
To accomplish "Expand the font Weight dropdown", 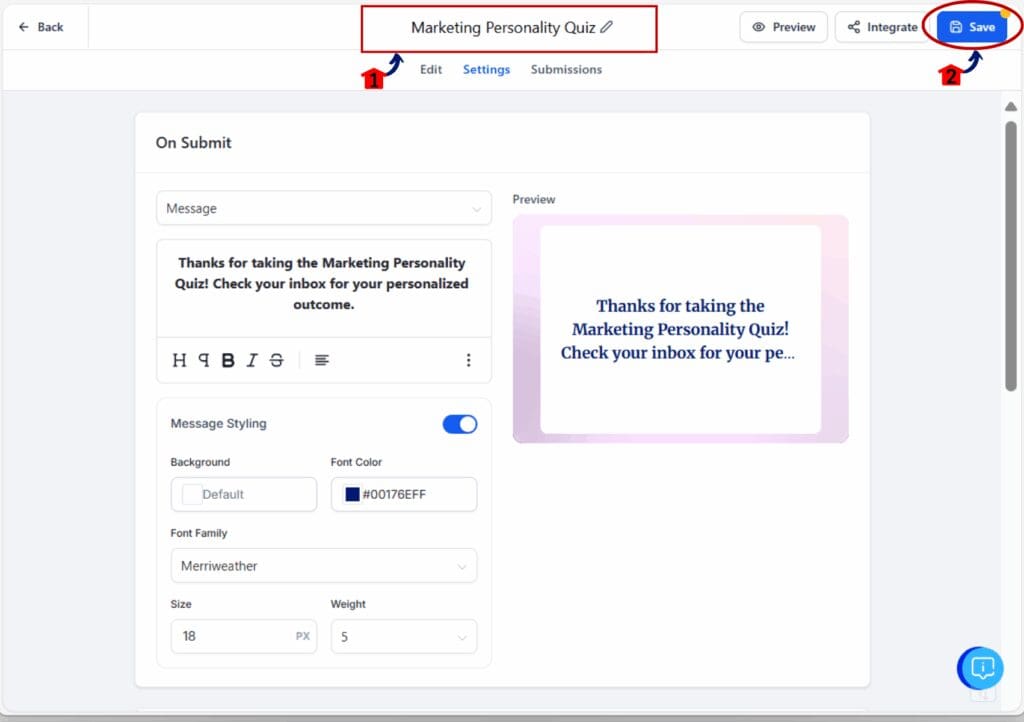I will click(x=403, y=637).
